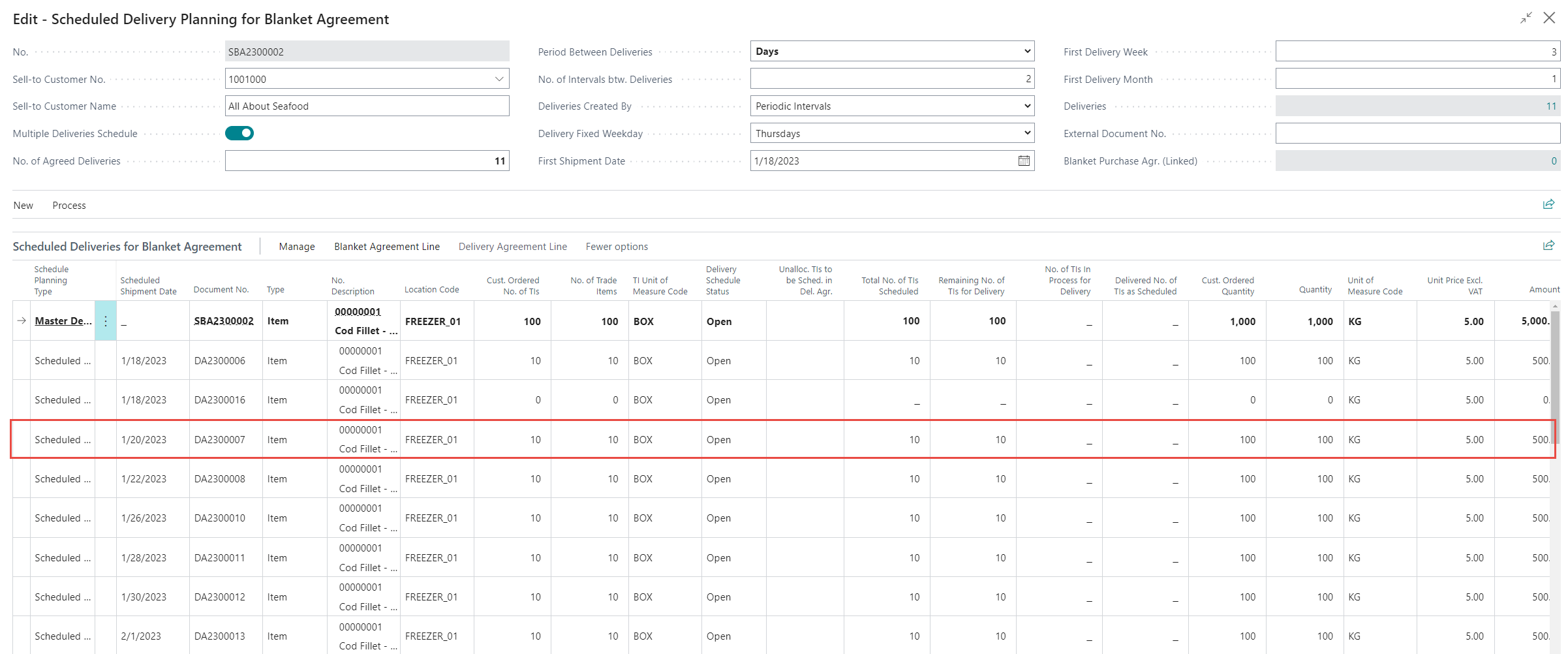The width and height of the screenshot is (1568, 654).
Task: Open the Delivery Agreement Line menu
Action: (x=512, y=247)
